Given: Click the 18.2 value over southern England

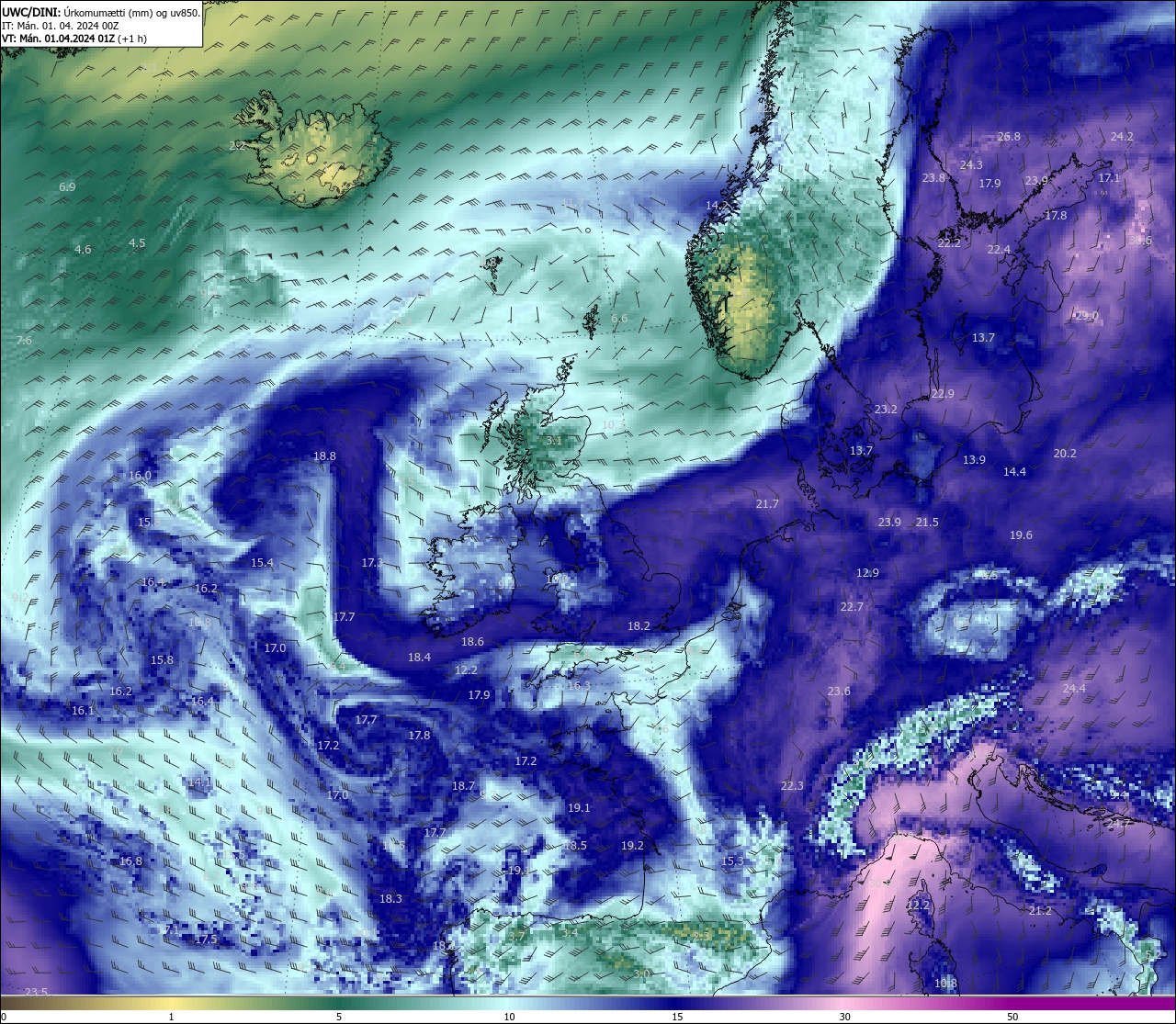Looking at the screenshot, I should (639, 626).
